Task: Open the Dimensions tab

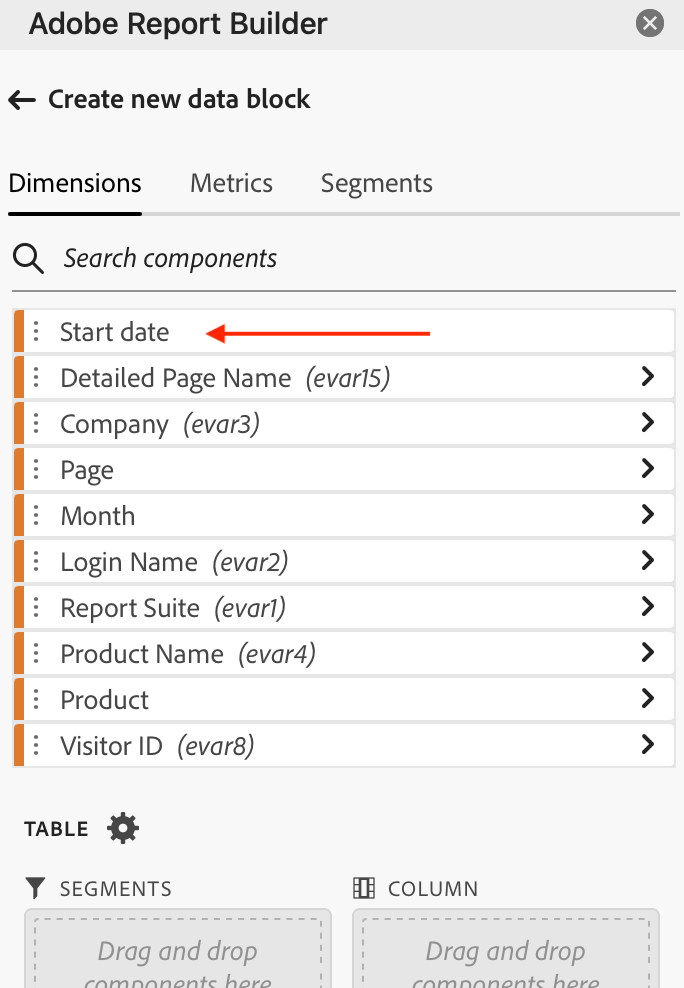Action: tap(74, 183)
